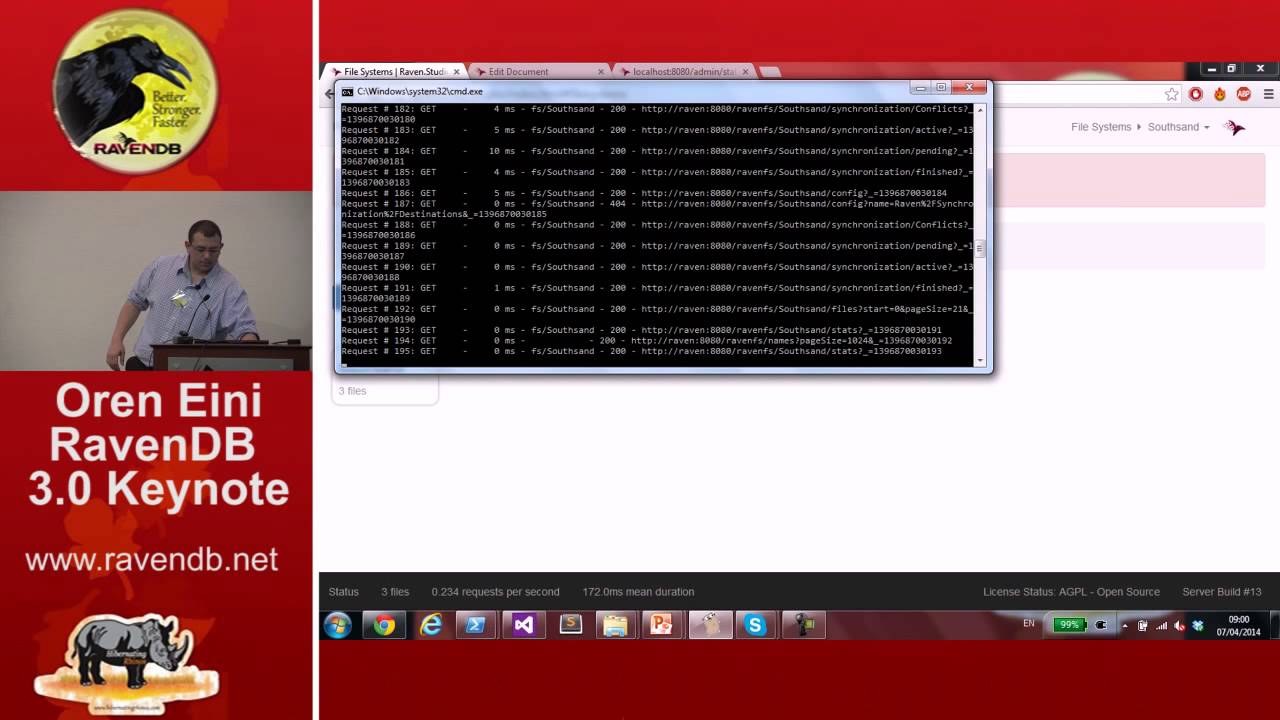Click the battery 99% indicator
Viewport: 1280px width, 720px height.
(1069, 625)
